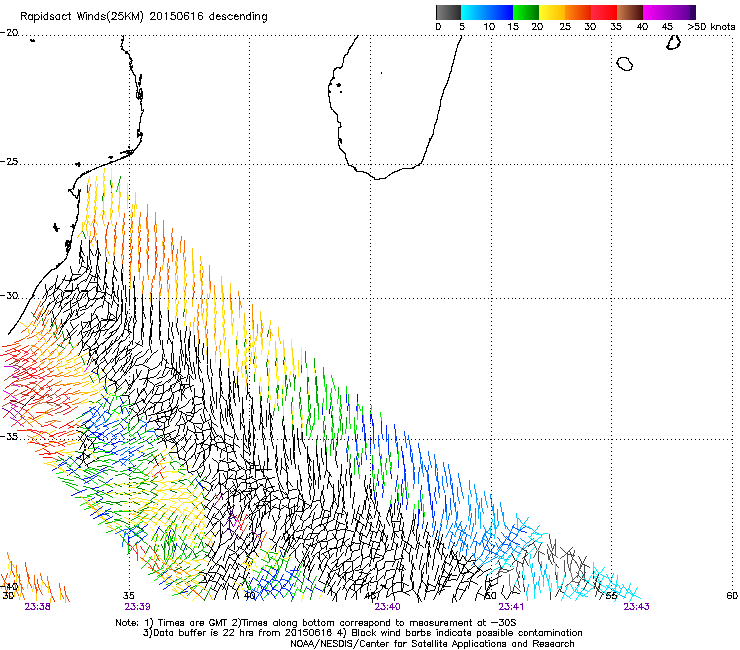
Task: Click the '25' legend tick label
Action: 565,27
